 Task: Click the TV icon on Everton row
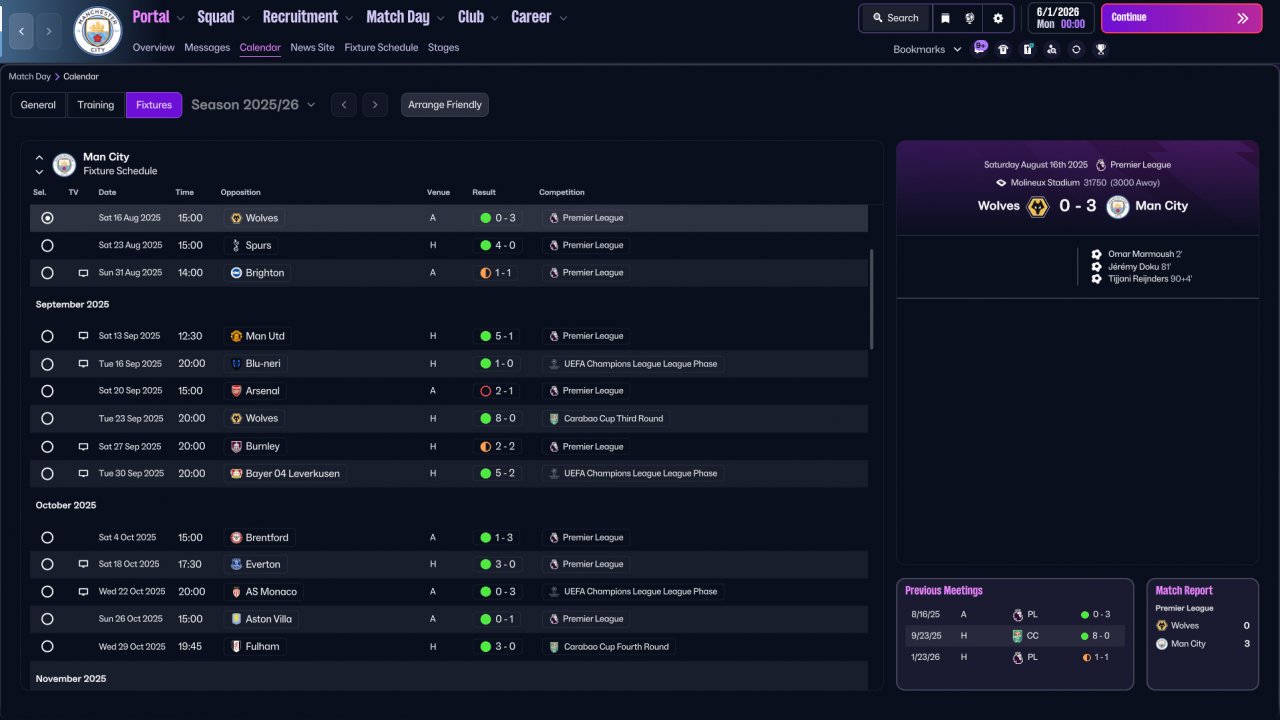[83, 565]
